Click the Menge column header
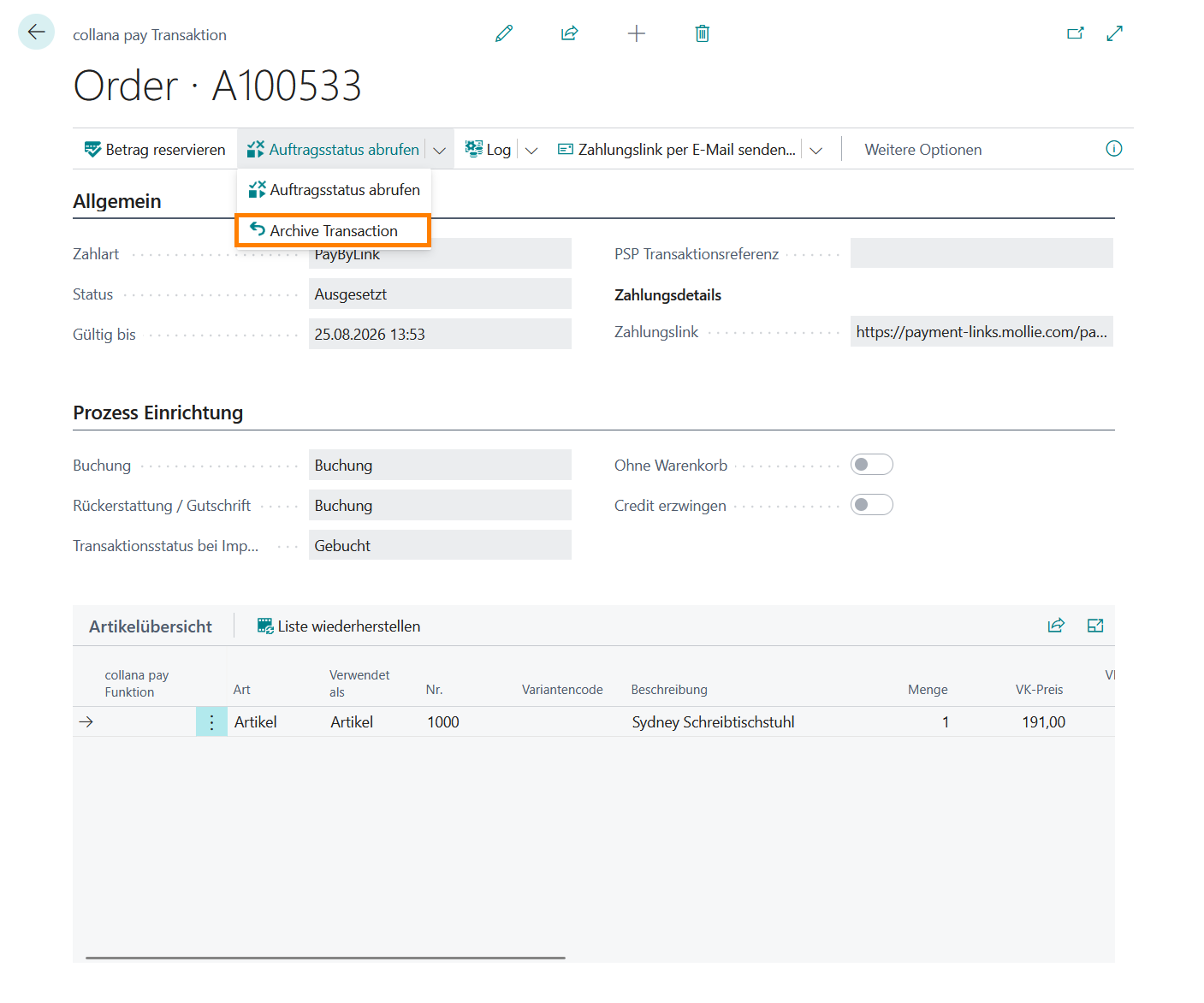Screen dimensions: 1204x1003 928,690
